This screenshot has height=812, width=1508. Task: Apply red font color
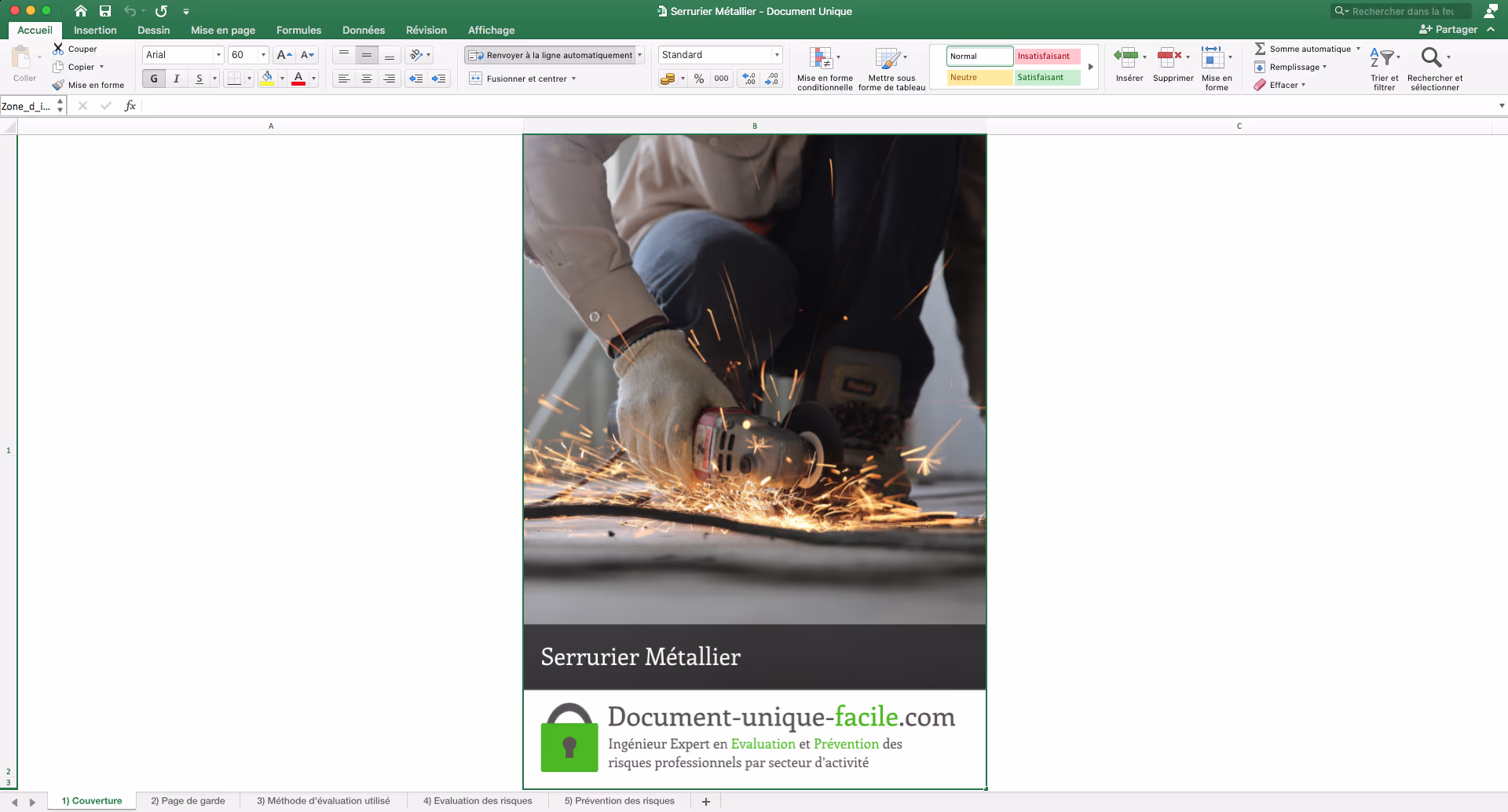coord(298,79)
